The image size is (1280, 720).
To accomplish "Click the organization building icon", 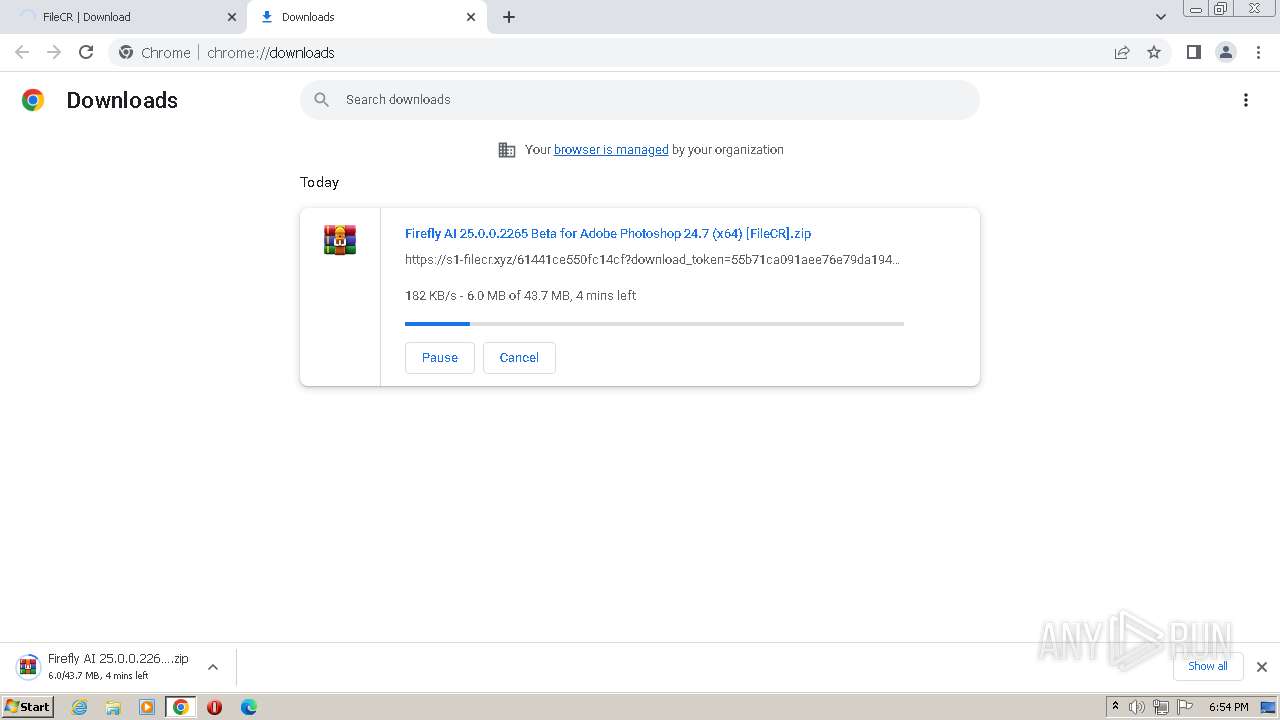I will click(x=507, y=150).
